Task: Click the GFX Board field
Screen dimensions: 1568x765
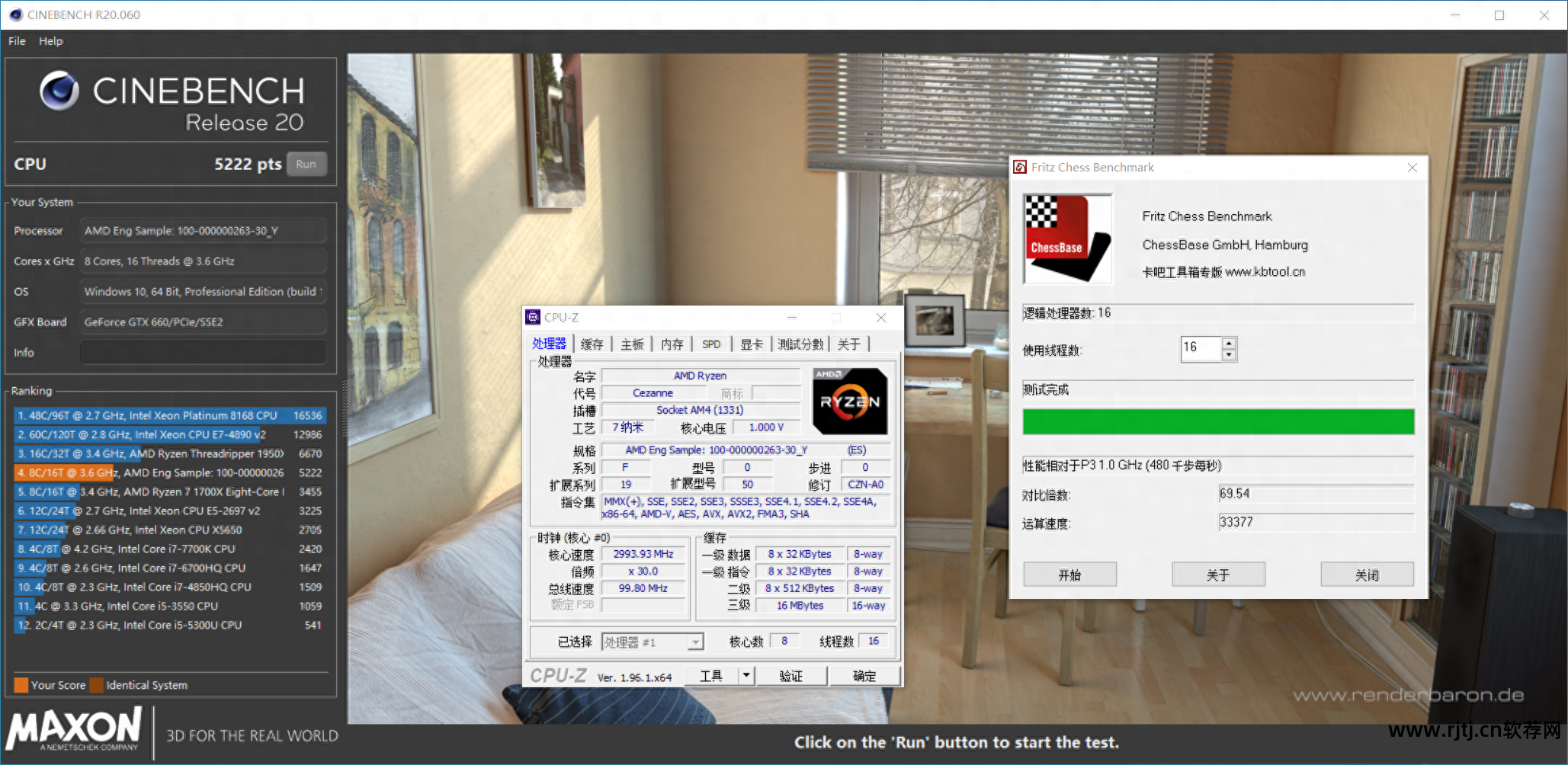Action: click(x=204, y=322)
